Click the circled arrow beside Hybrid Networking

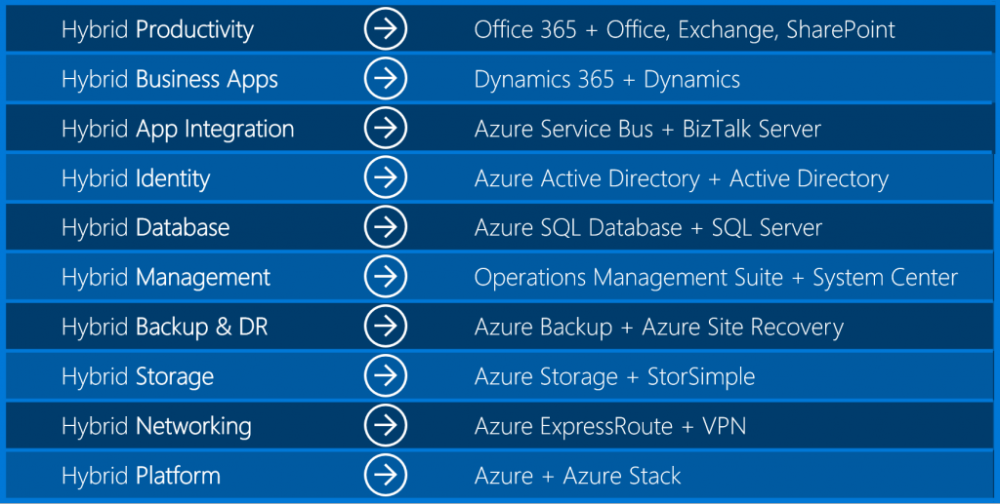385,426
